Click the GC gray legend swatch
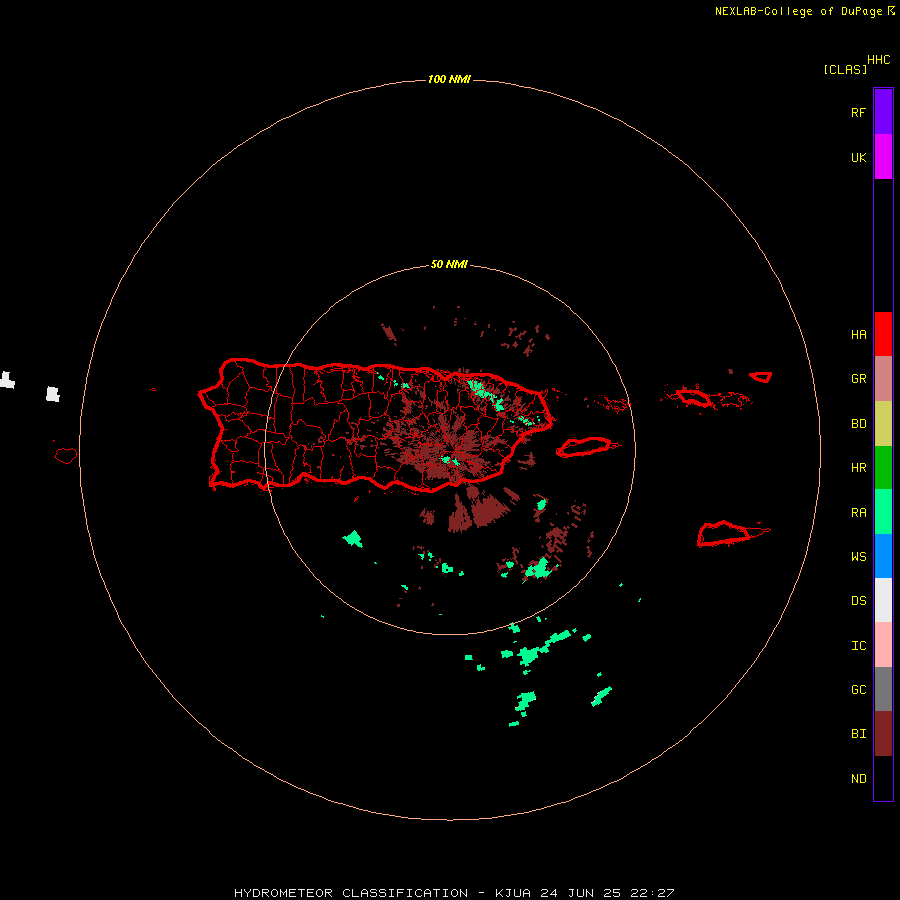900x900 pixels. tap(883, 689)
